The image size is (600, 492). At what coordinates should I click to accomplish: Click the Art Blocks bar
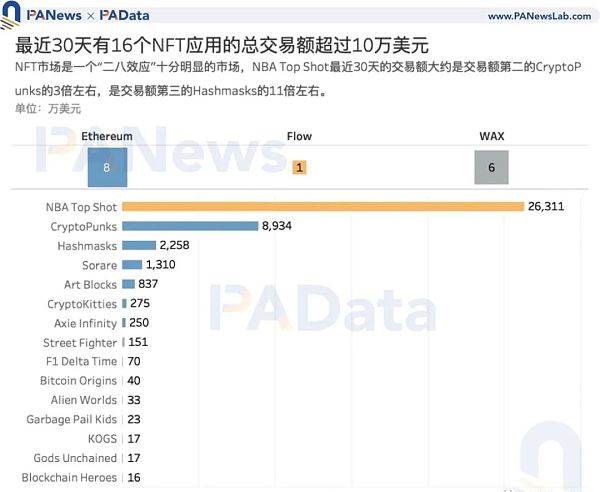click(x=129, y=284)
